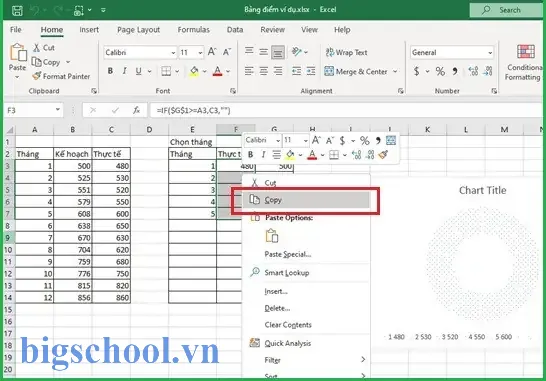
Task: Open the ribbon font size dropdown
Action: (x=200, y=53)
